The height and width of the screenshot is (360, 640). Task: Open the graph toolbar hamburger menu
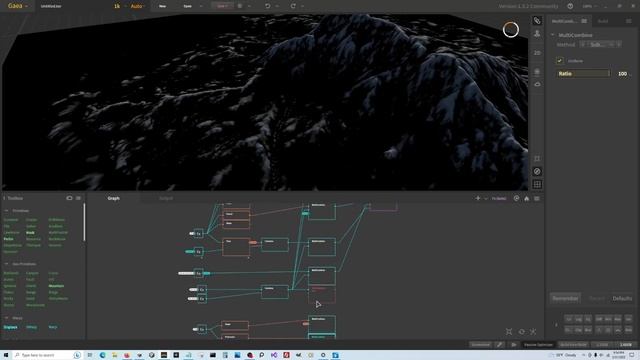[537, 198]
